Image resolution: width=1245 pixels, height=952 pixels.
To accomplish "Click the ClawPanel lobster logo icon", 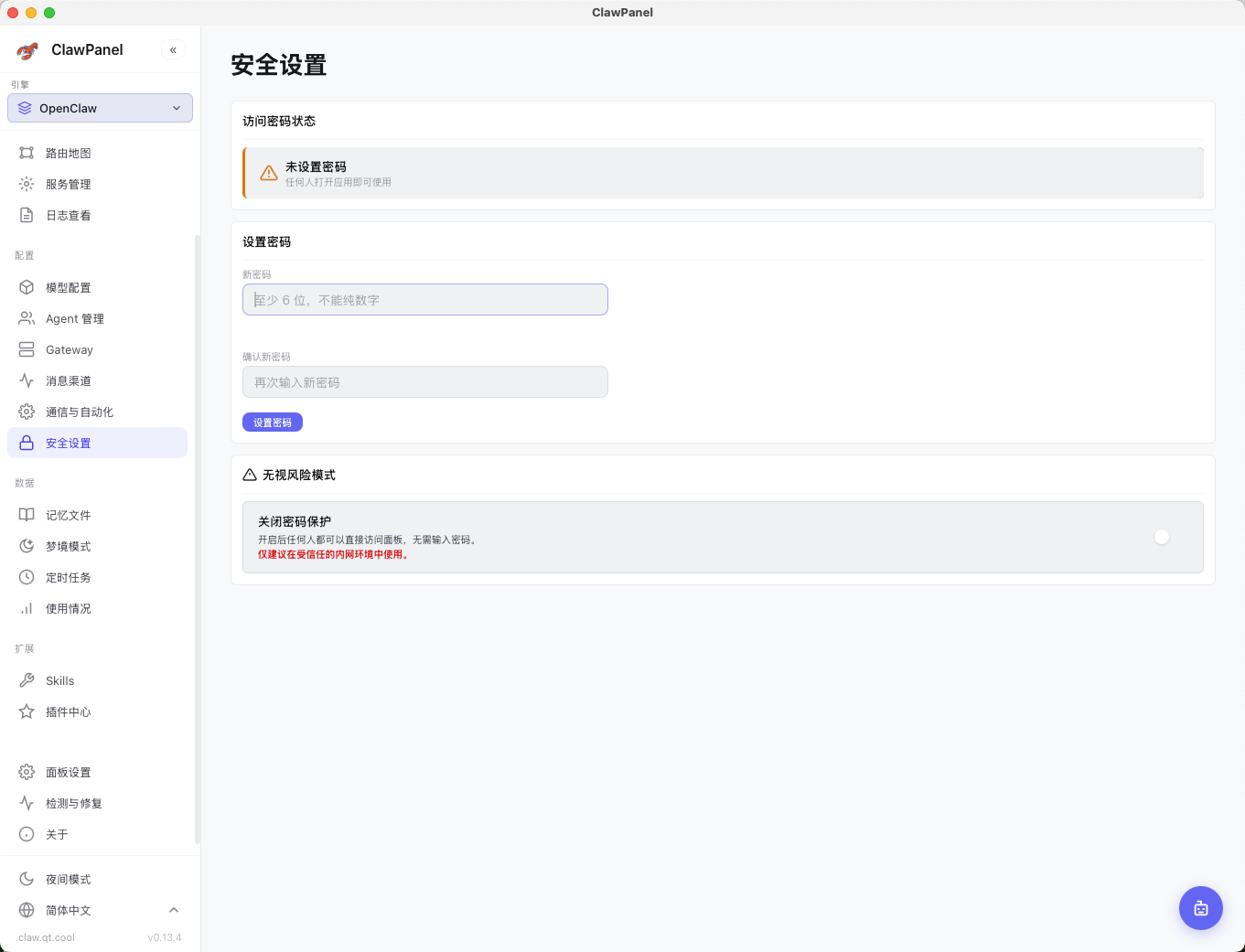I will 27,50.
